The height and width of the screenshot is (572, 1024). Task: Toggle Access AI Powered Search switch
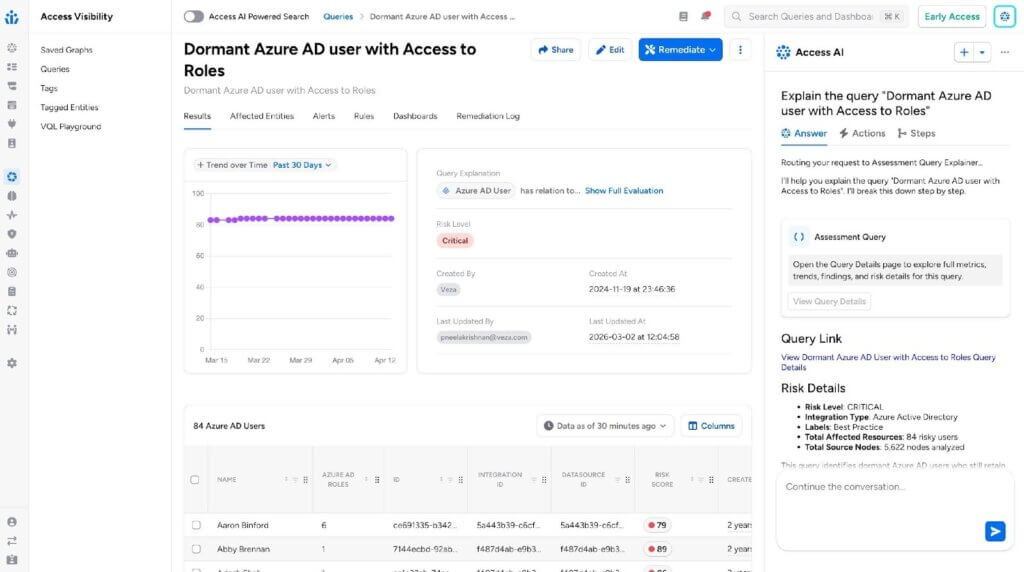[194, 17]
